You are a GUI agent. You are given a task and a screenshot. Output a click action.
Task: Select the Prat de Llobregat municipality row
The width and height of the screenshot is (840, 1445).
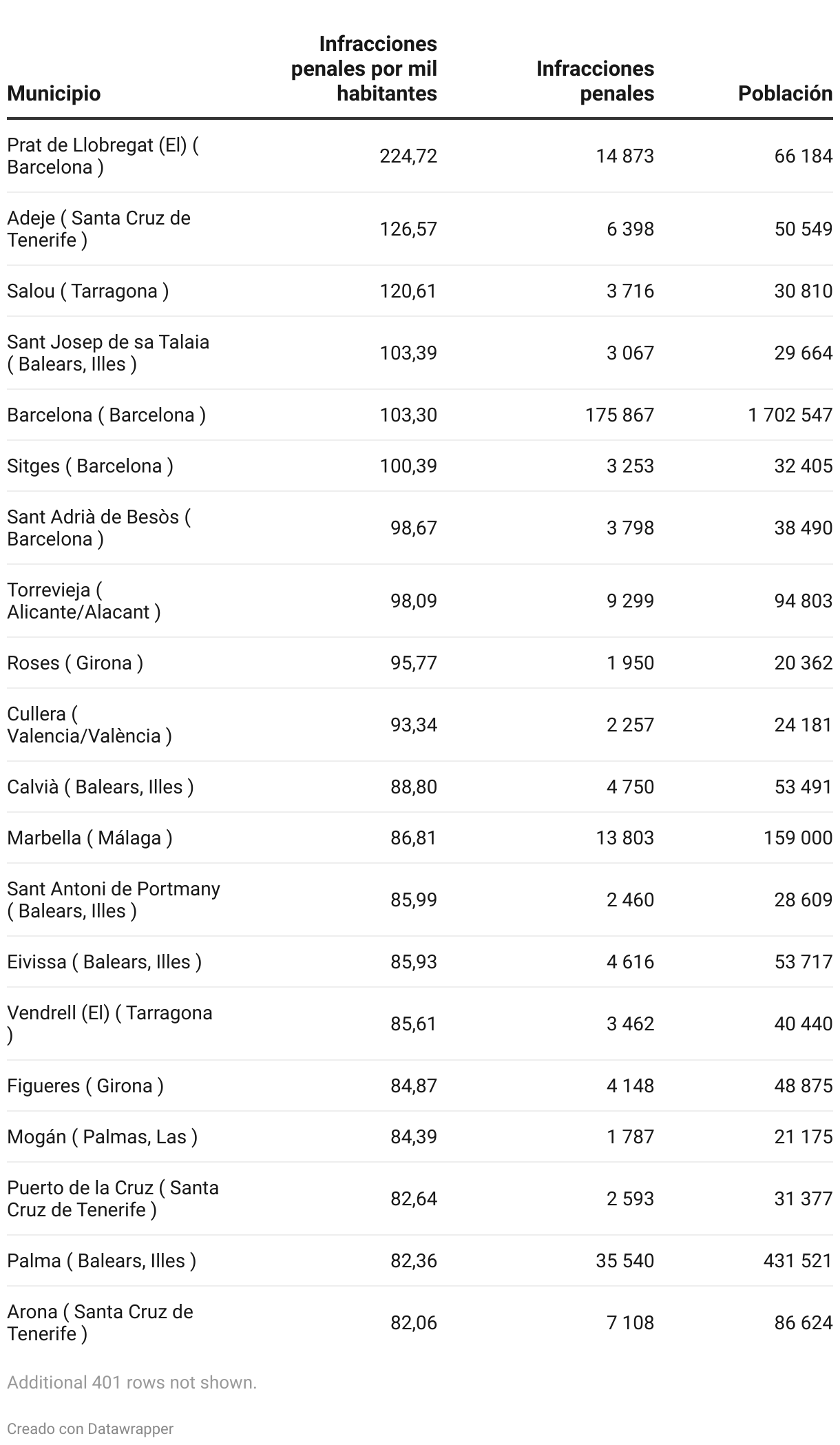tap(103, 156)
